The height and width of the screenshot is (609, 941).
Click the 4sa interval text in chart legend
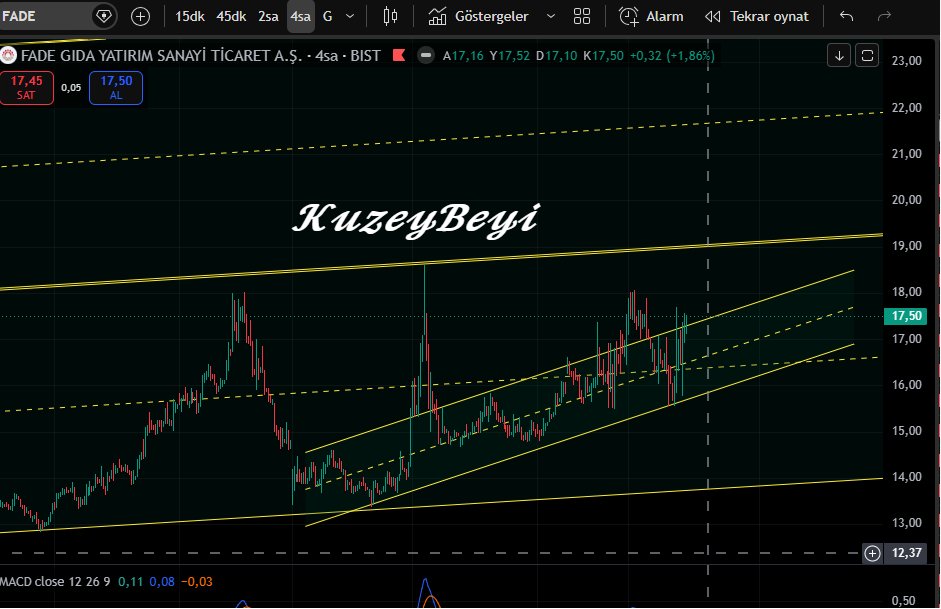(x=327, y=56)
